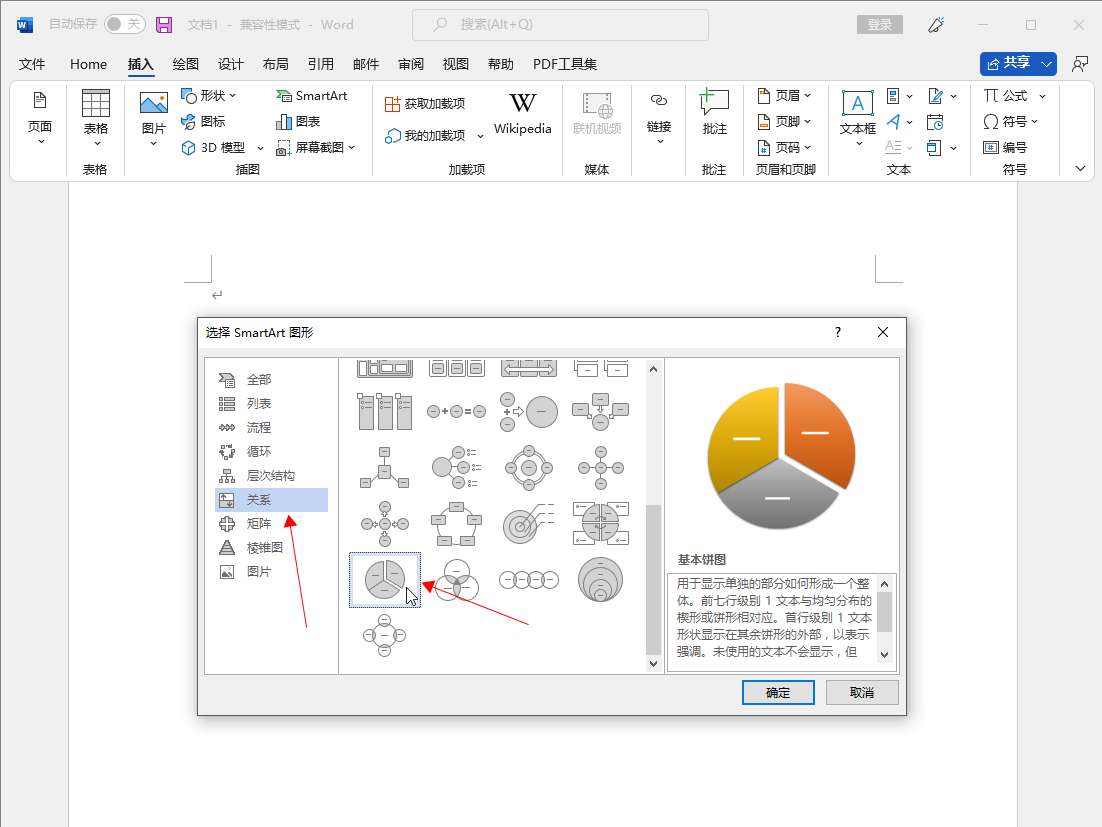Select the 矩阵 matrix category

[271, 523]
